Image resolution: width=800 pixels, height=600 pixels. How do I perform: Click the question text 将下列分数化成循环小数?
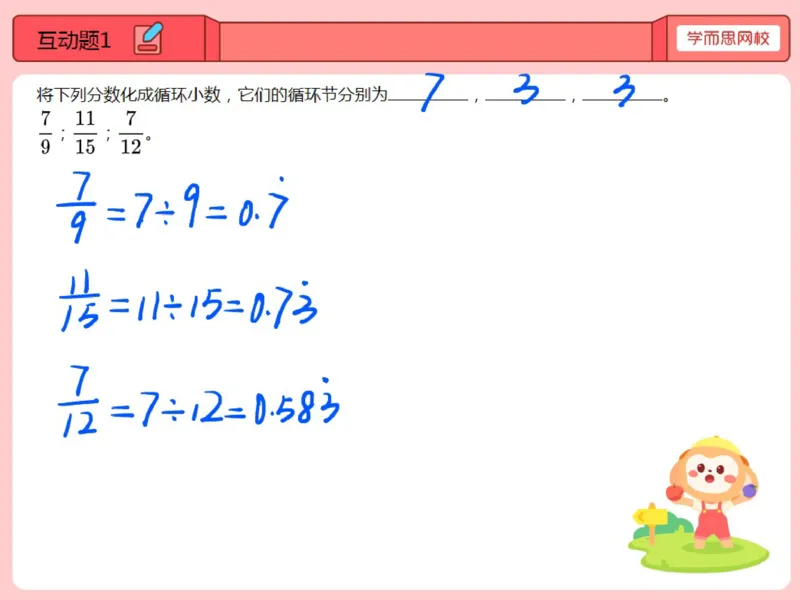[x=129, y=94]
